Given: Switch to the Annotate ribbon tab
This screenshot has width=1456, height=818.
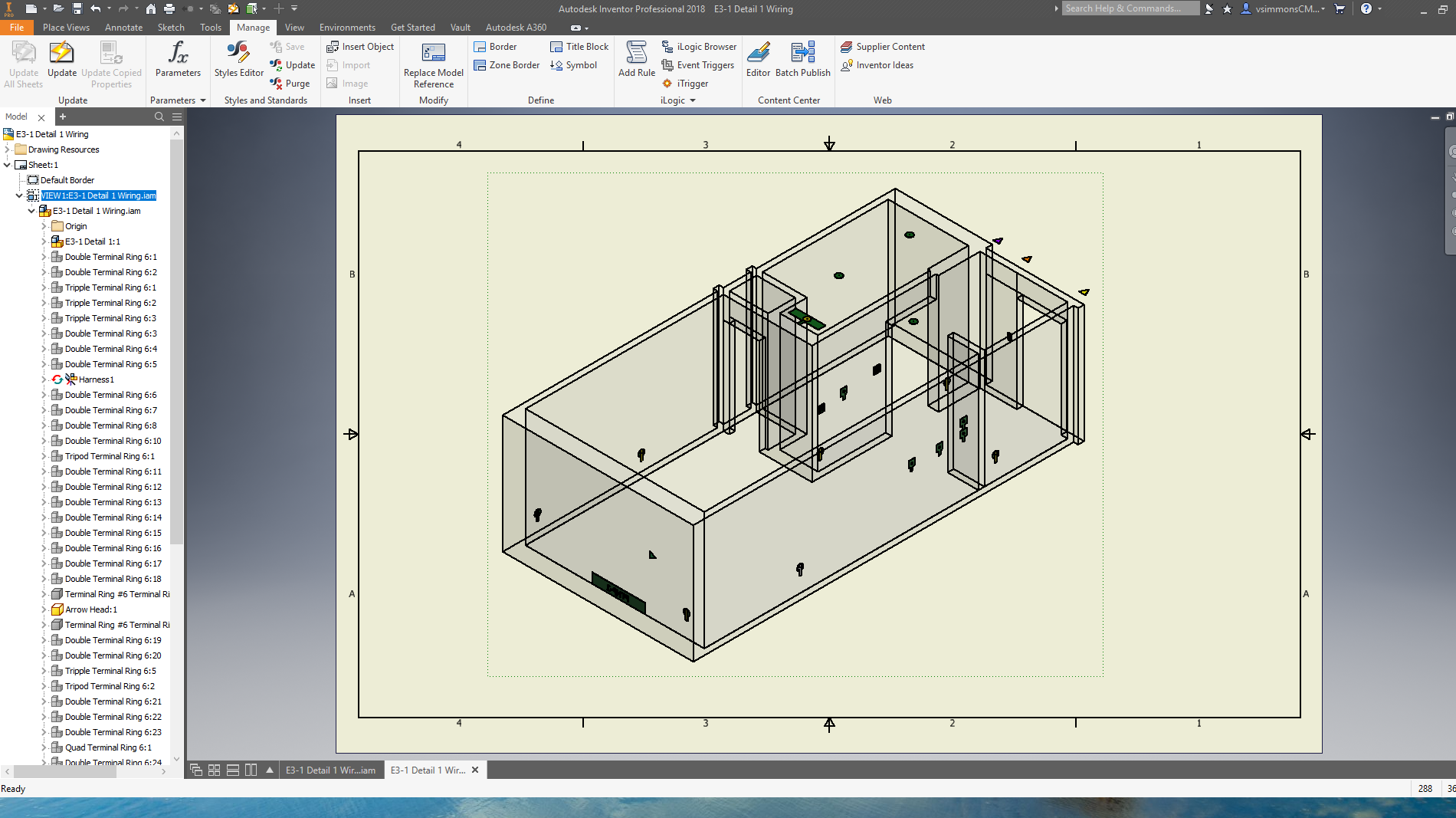Looking at the screenshot, I should 123,27.
